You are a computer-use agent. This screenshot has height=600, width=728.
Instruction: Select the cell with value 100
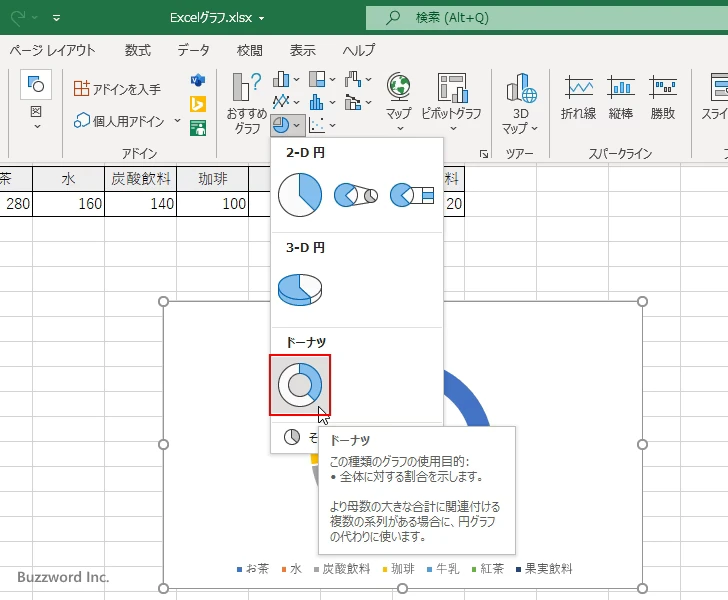coord(213,203)
